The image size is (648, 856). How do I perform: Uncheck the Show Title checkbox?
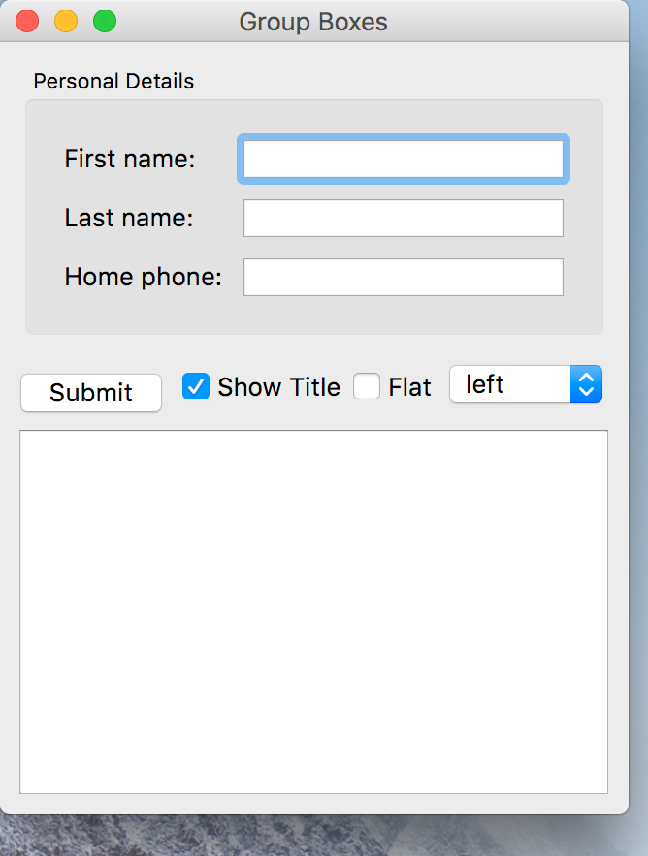click(x=196, y=386)
